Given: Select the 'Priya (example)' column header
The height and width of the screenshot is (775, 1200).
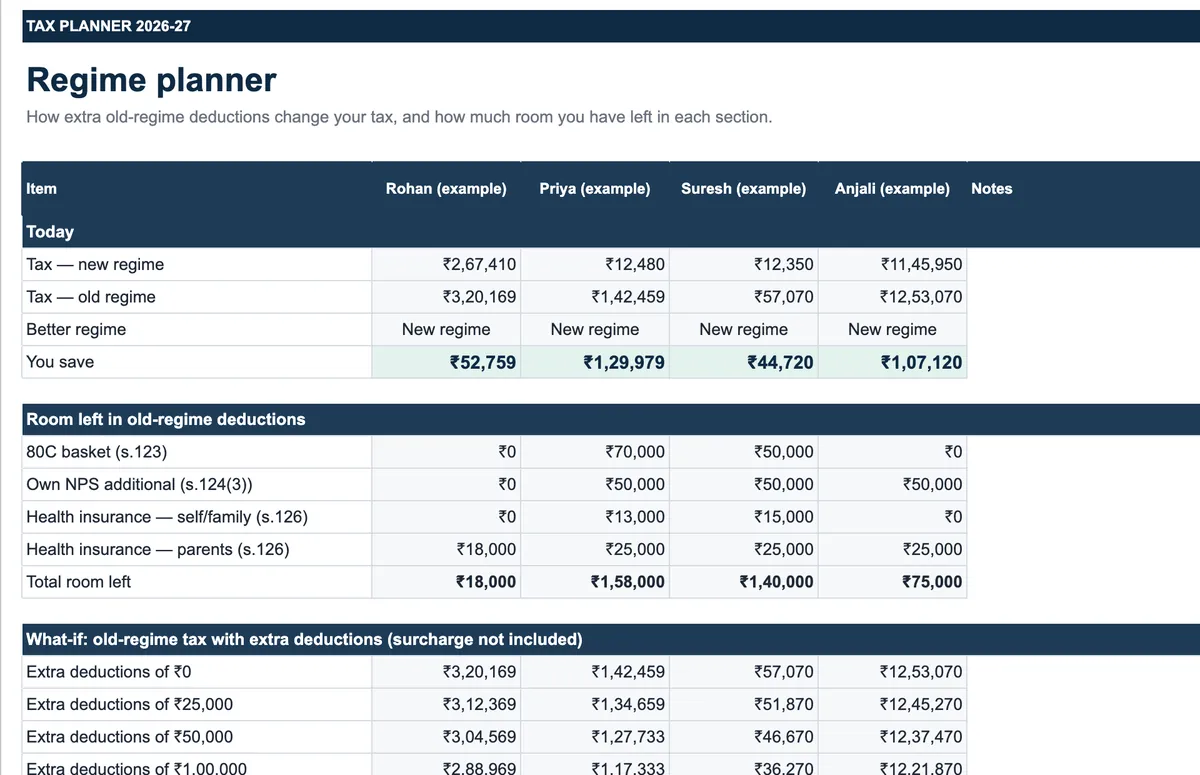Looking at the screenshot, I should (x=595, y=188).
